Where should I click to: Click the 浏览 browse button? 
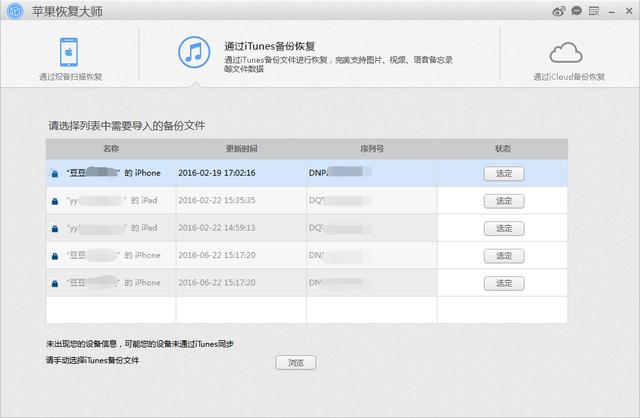(x=296, y=362)
